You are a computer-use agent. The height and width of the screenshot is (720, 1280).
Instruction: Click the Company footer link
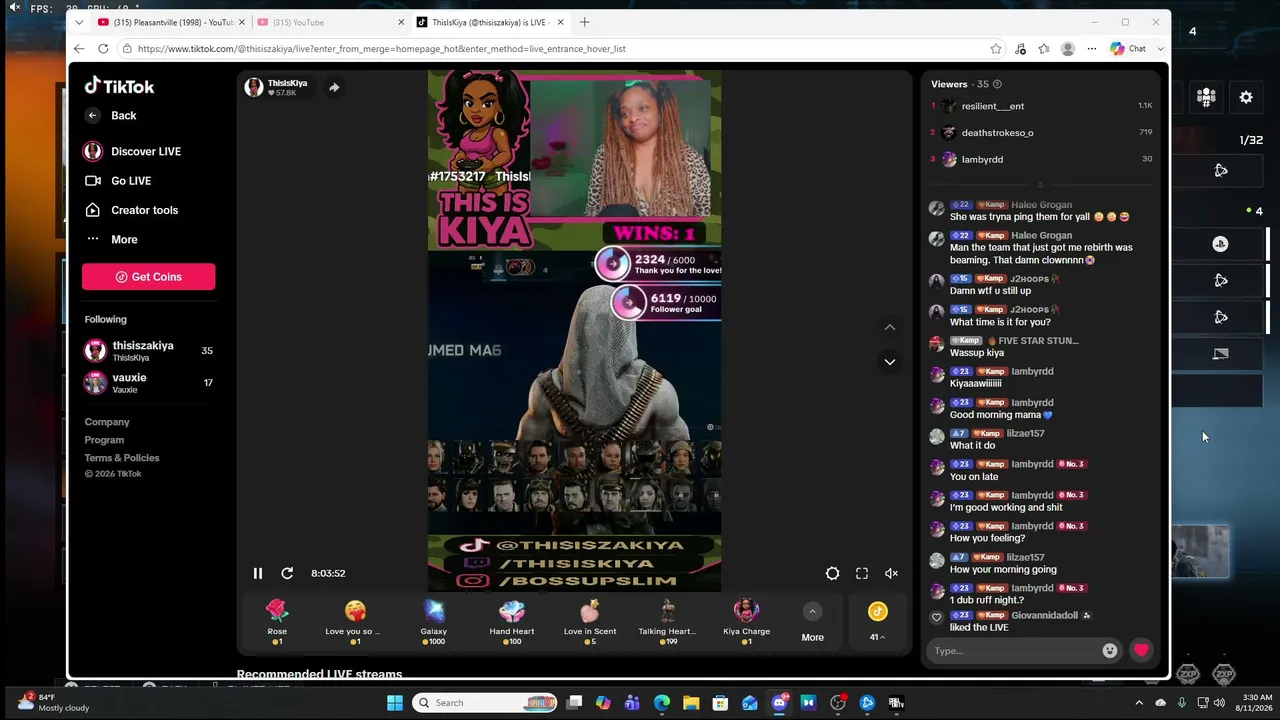coord(107,422)
